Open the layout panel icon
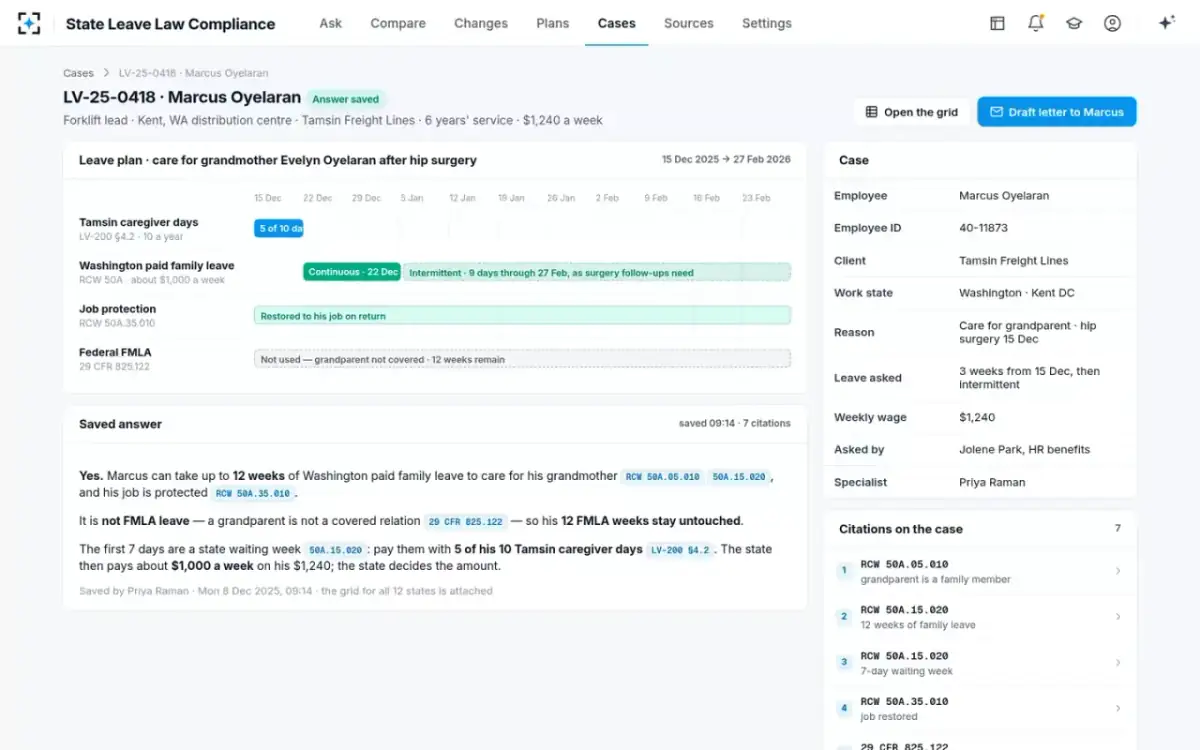 tap(997, 23)
